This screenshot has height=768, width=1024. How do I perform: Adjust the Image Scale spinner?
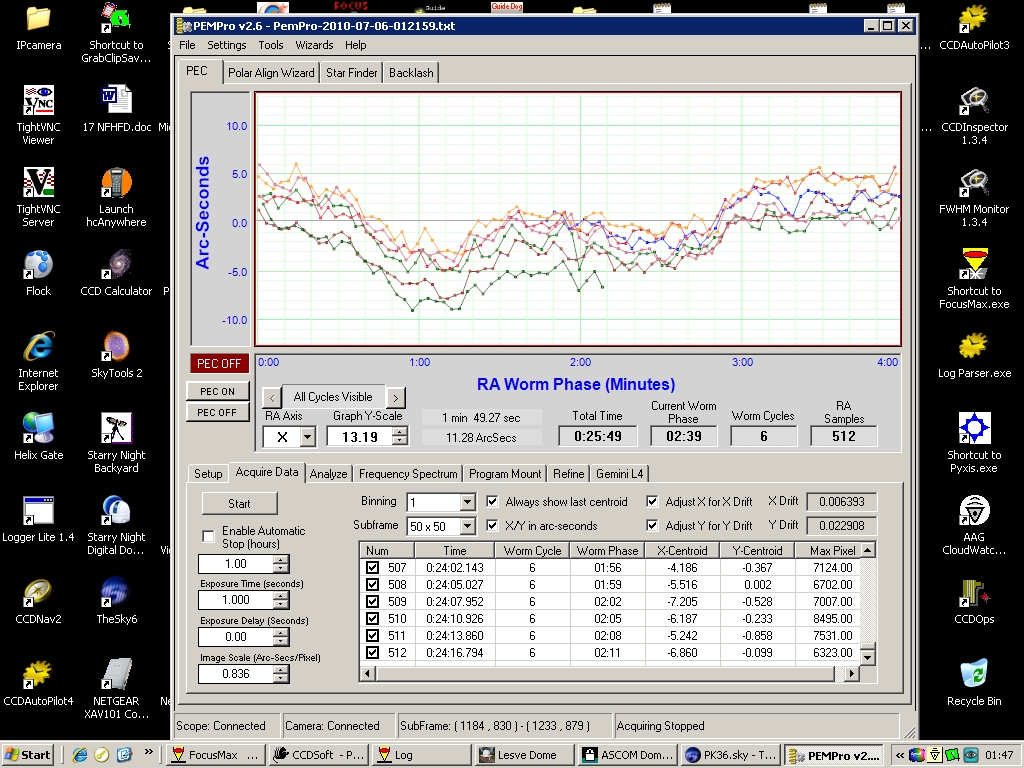[281, 674]
